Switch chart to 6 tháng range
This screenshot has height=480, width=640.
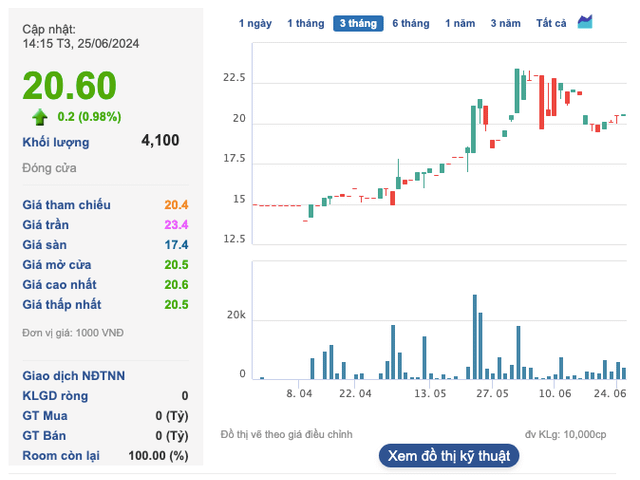coord(410,23)
